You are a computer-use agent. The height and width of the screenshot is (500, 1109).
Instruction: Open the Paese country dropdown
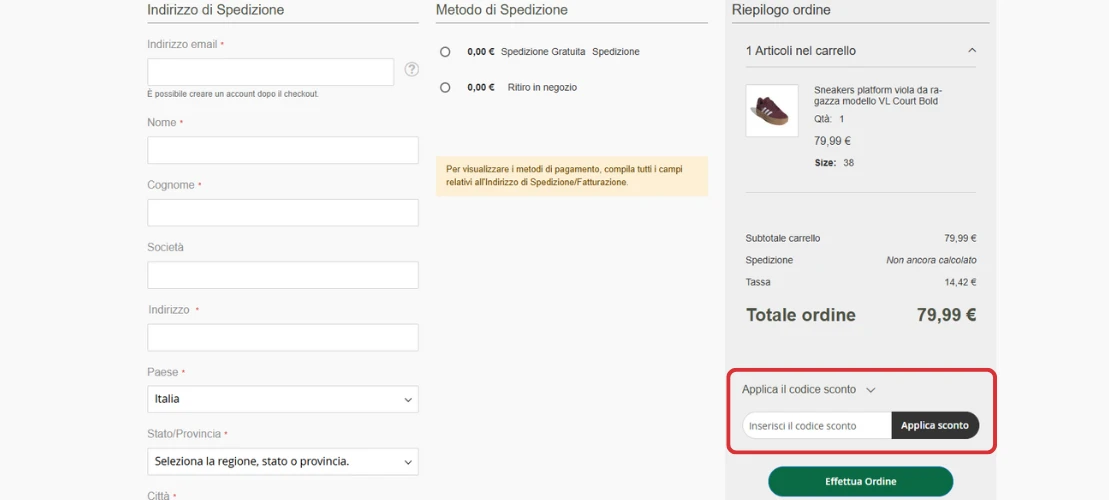pos(282,399)
